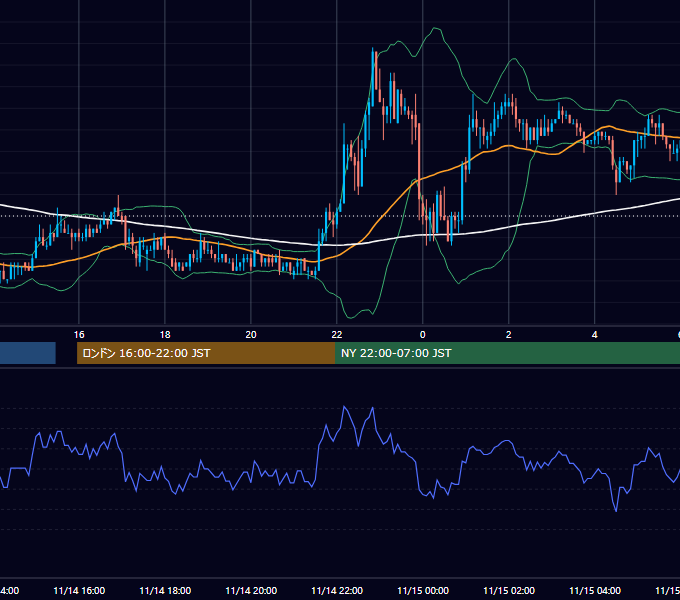Viewport: 680px width, 600px height.
Task: Click the NY 22:00-07:00 JST session bar
Action: (507, 353)
